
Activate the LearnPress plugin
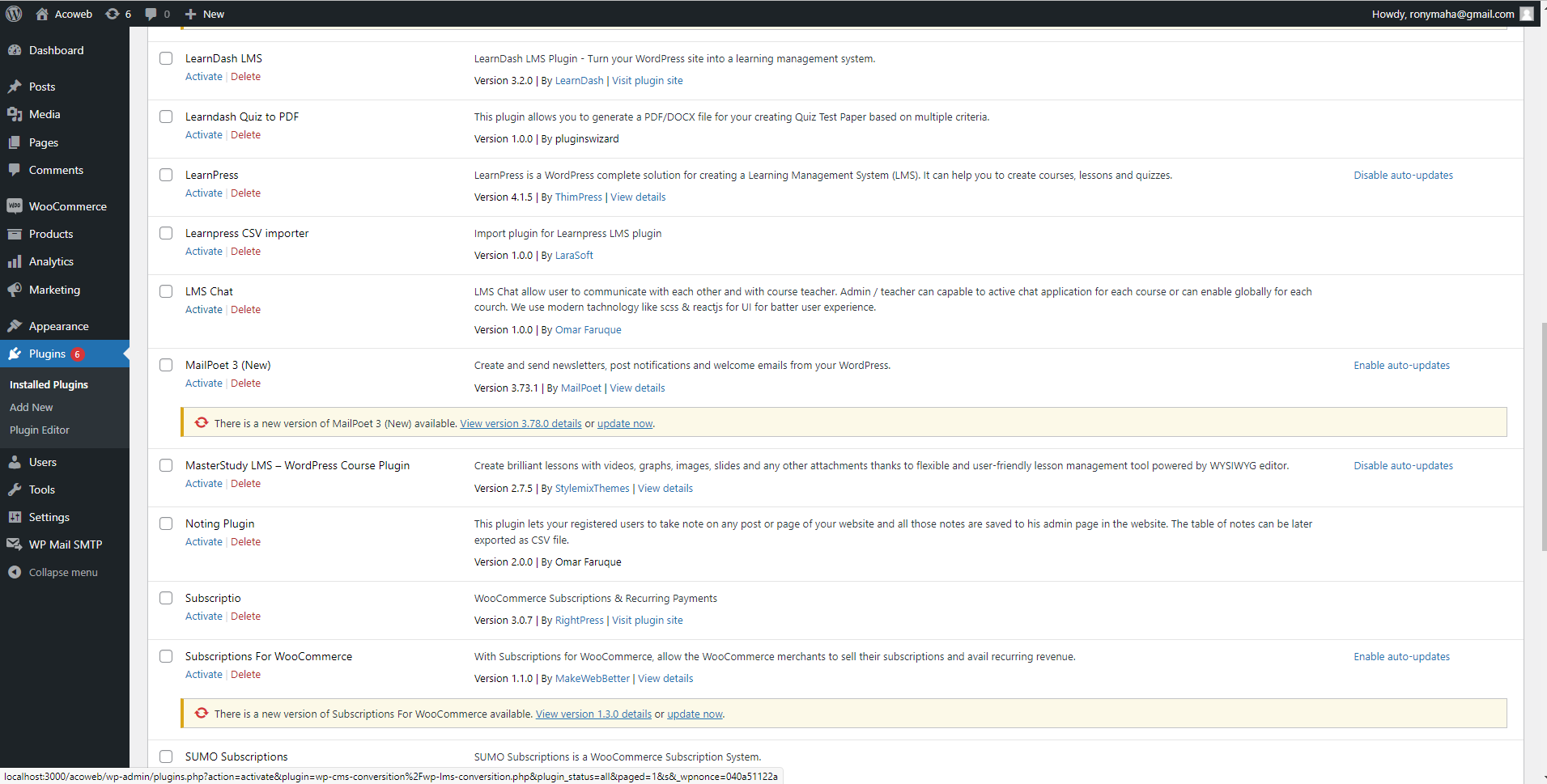pyautogui.click(x=203, y=193)
